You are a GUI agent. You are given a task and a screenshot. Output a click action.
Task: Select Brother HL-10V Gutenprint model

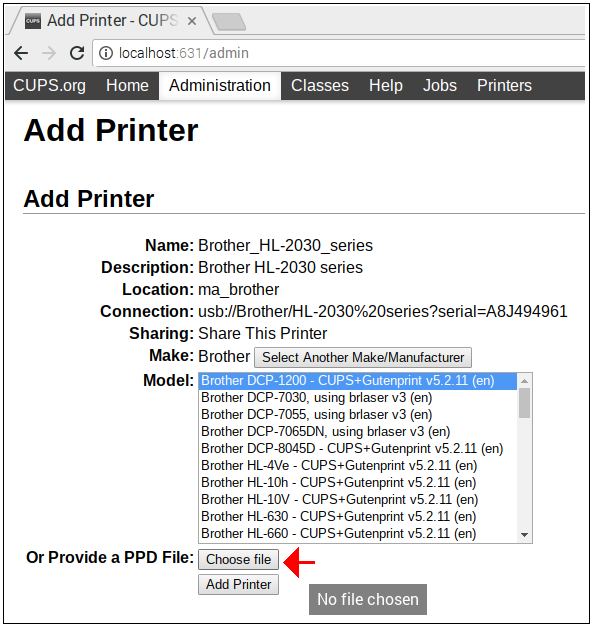358,499
